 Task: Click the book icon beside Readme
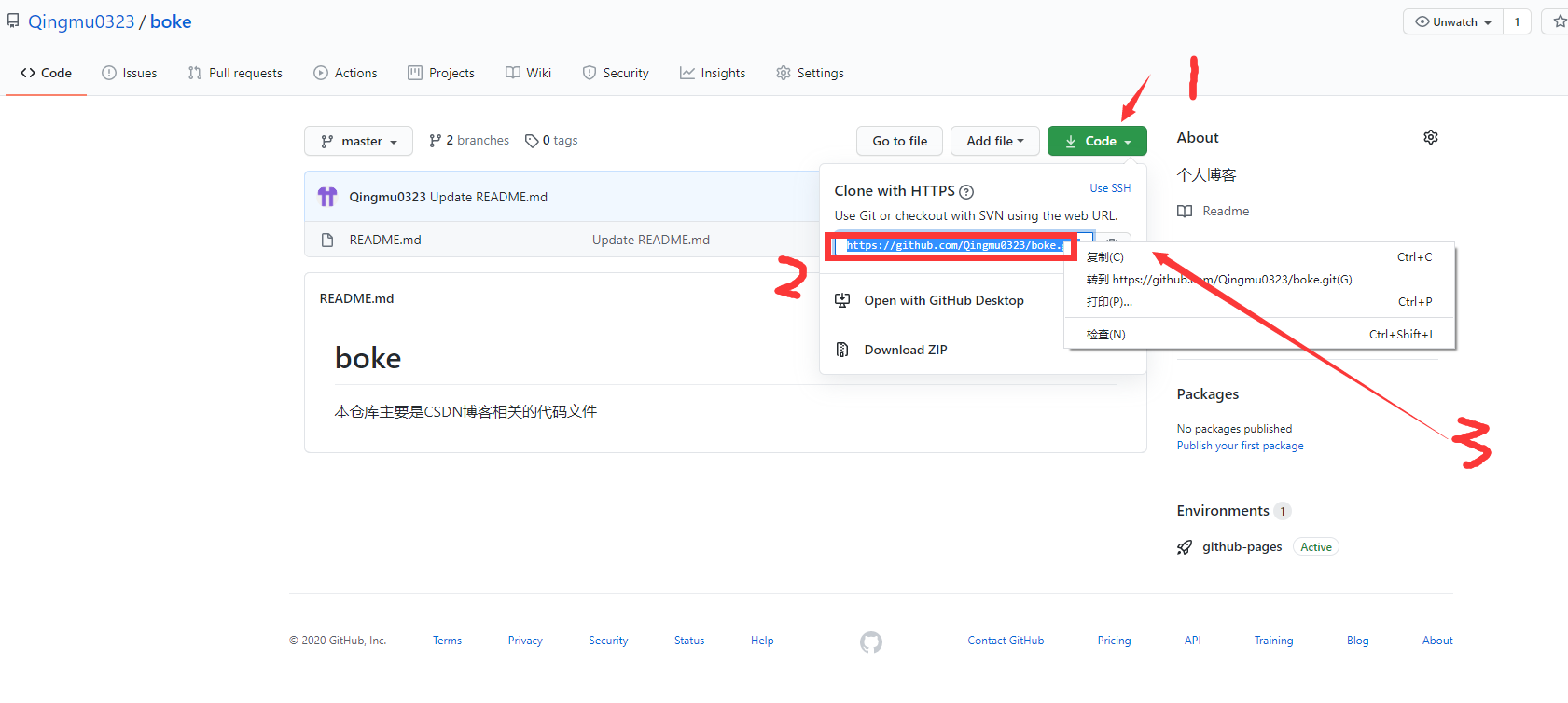(x=1185, y=211)
